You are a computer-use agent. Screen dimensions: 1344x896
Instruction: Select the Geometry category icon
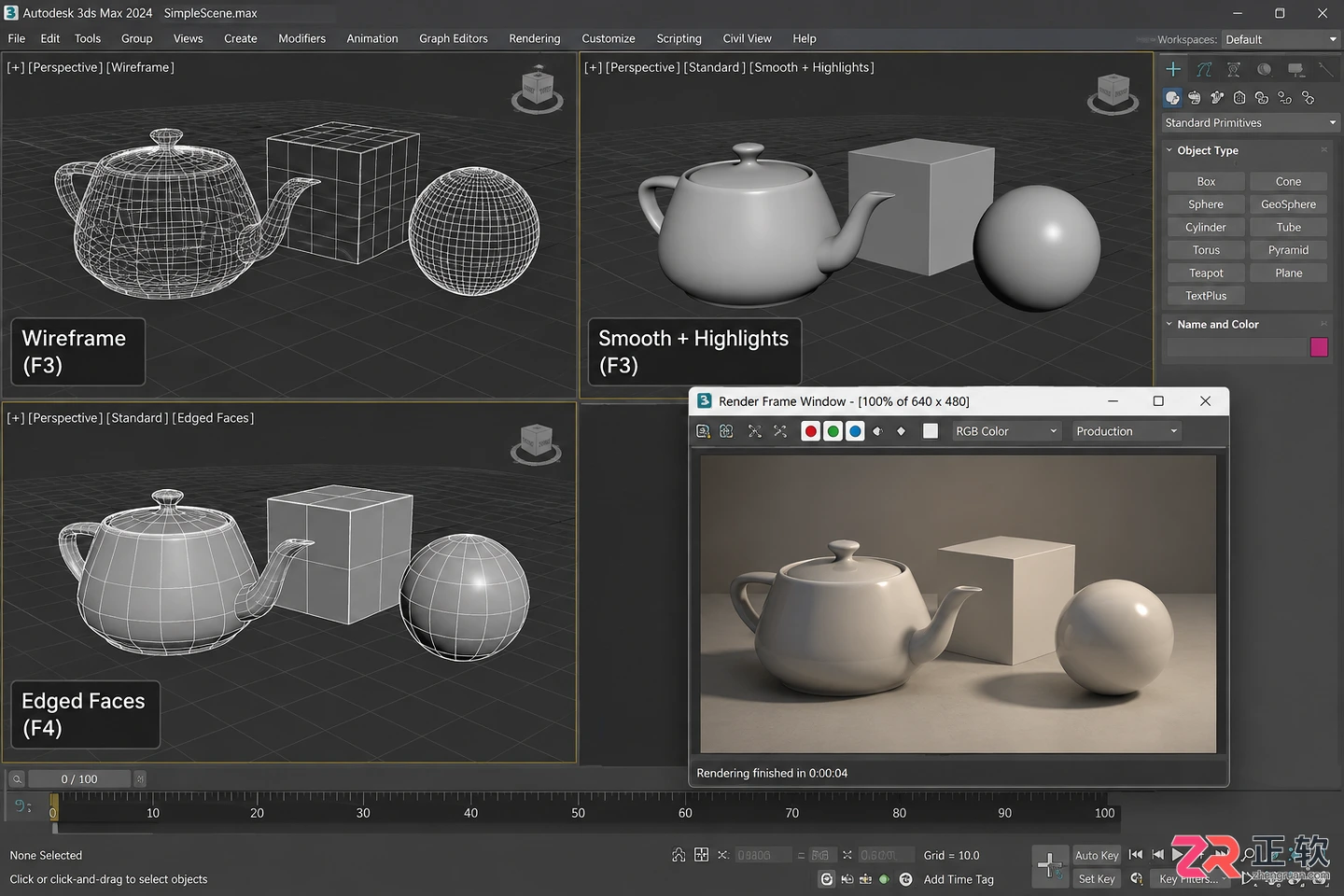tap(1172, 98)
